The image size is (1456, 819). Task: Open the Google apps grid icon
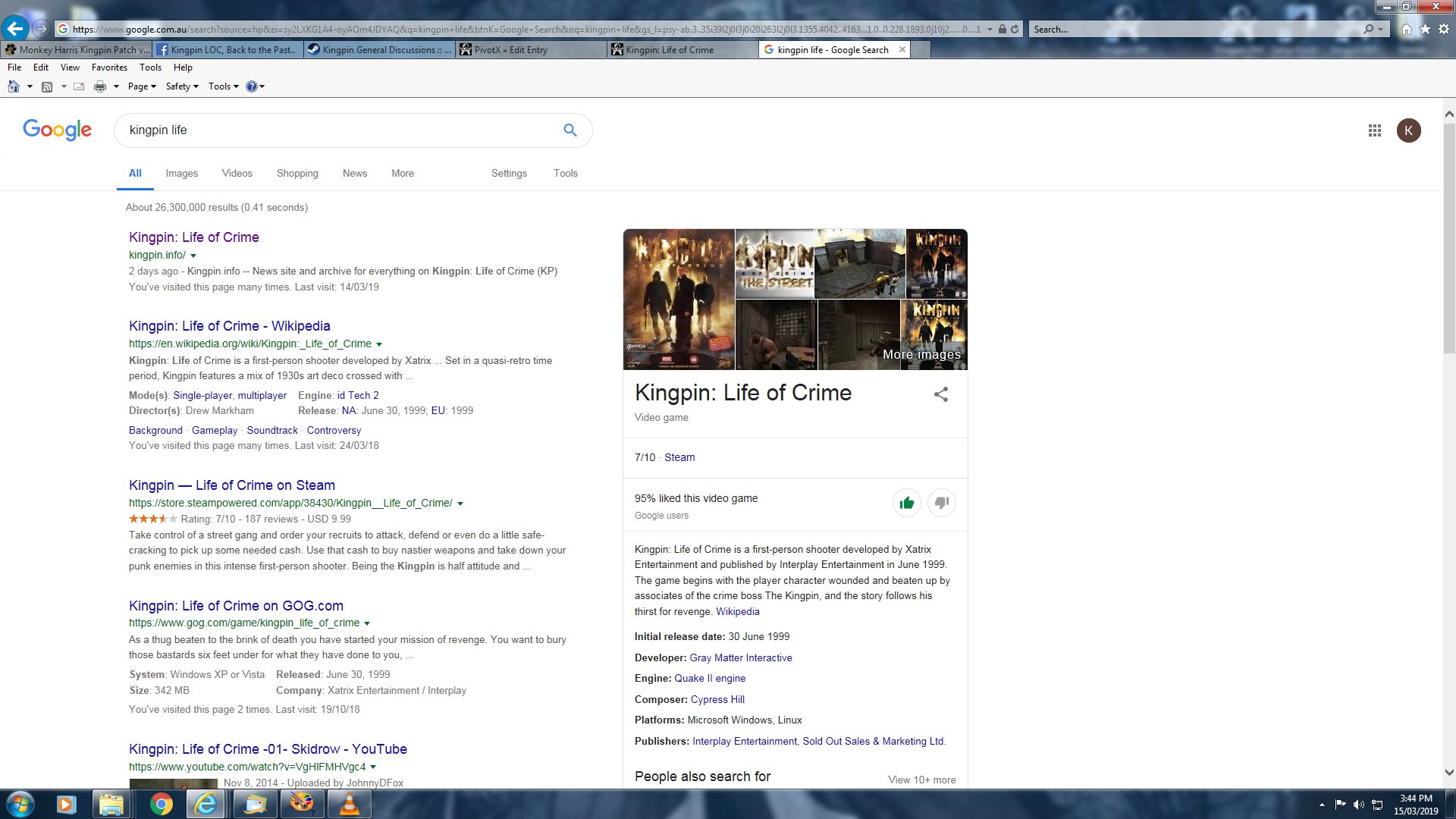[1374, 130]
